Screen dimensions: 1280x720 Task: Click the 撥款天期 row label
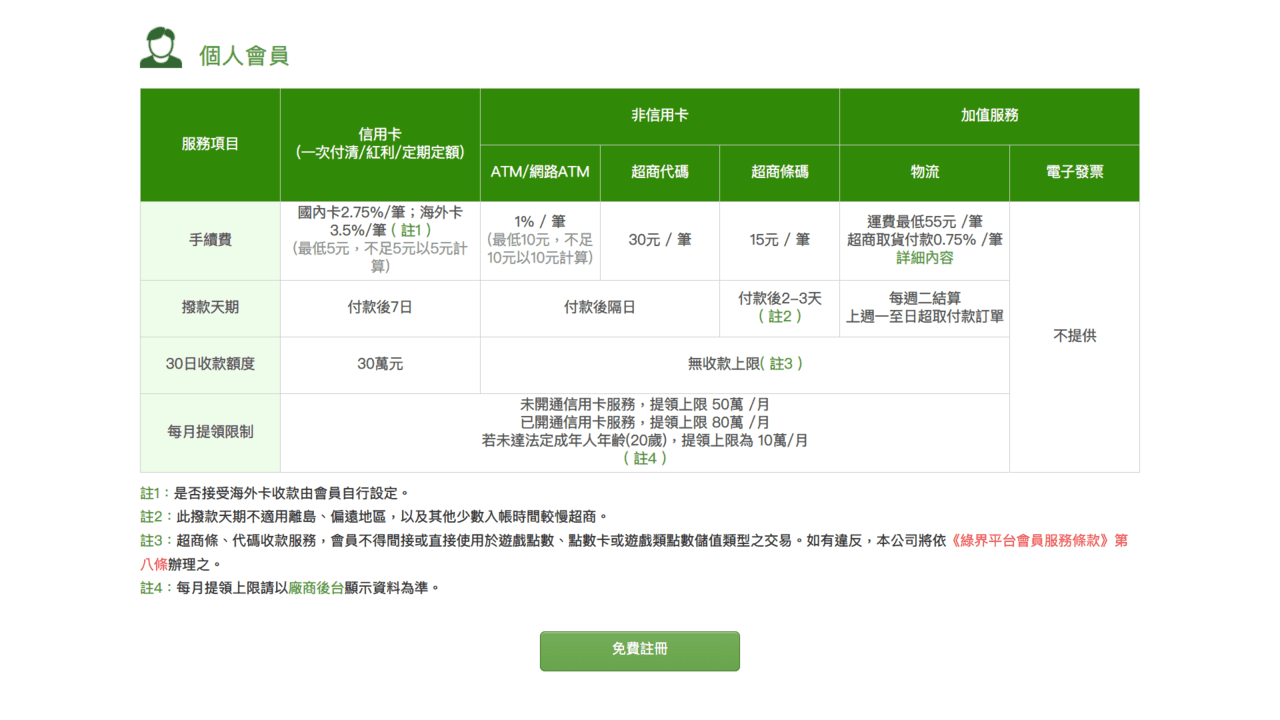209,308
